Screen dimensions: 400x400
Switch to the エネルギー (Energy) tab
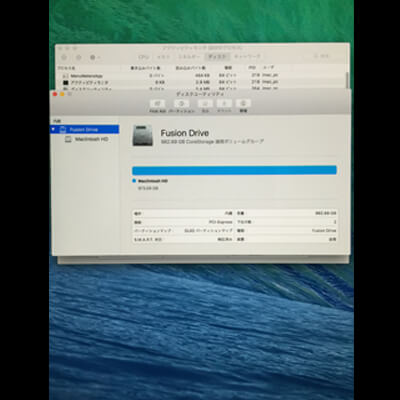[x=189, y=57]
